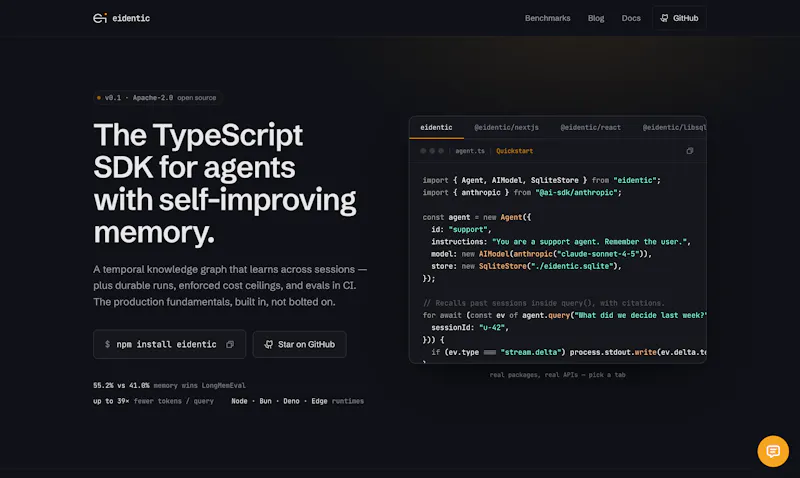Viewport: 800px width, 478px height.
Task: Click the Quickstart label in code header
Action: tap(514, 151)
